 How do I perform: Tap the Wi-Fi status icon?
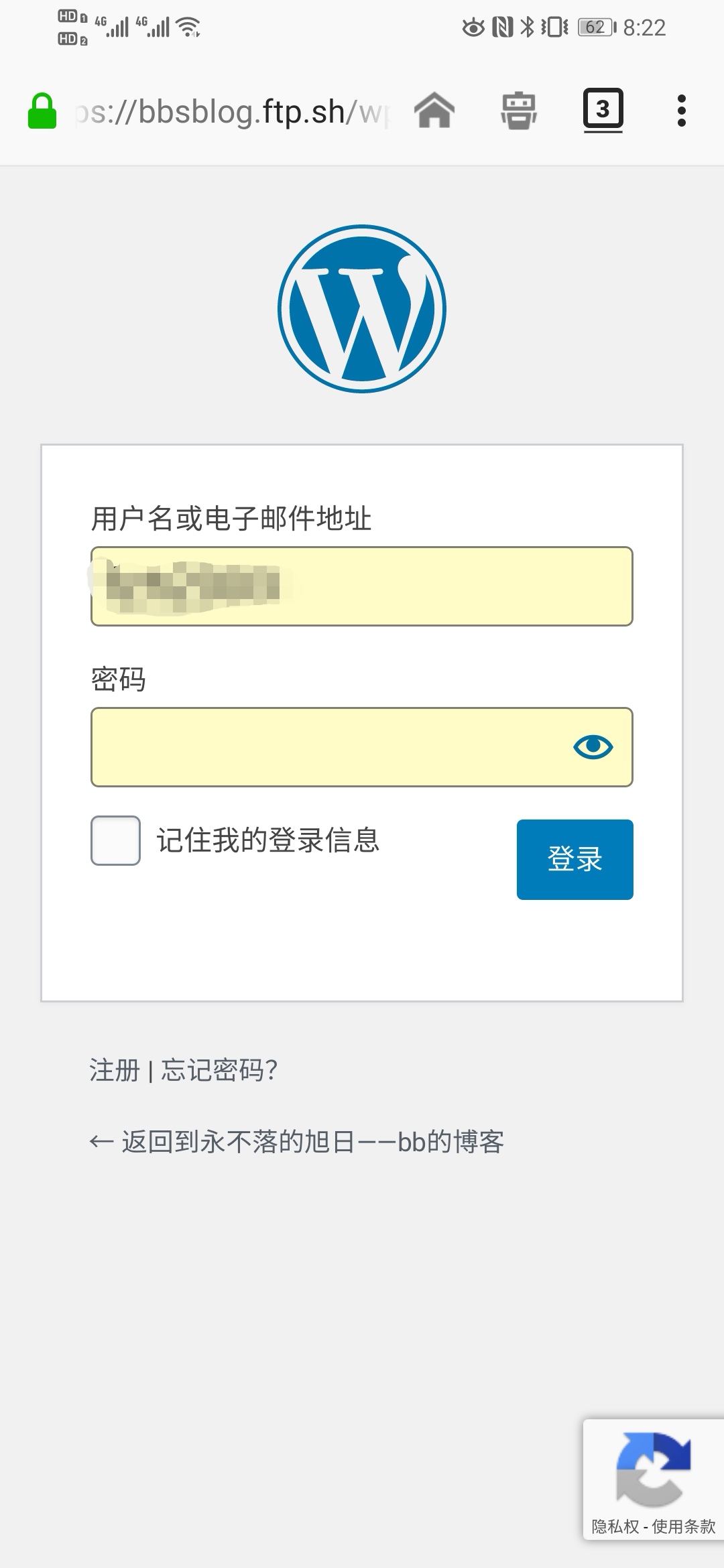188,27
